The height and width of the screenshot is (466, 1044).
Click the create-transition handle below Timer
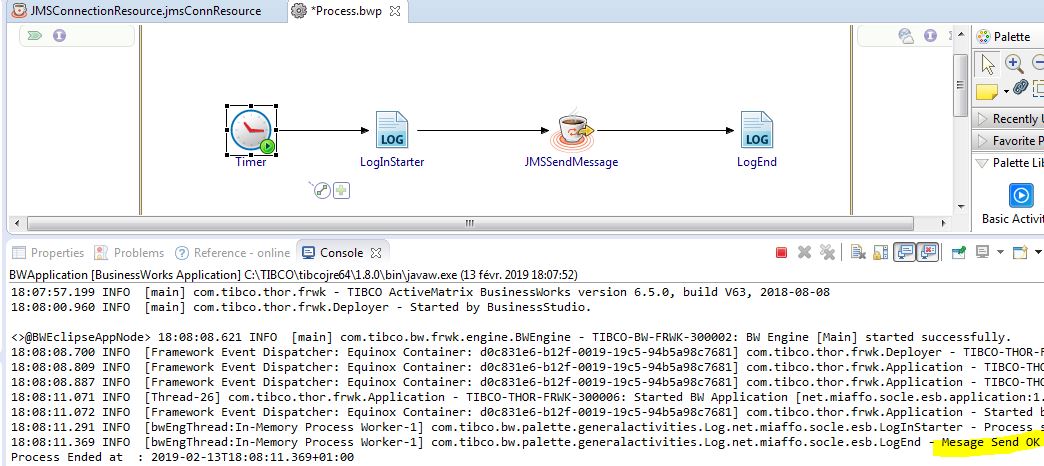click(x=322, y=191)
